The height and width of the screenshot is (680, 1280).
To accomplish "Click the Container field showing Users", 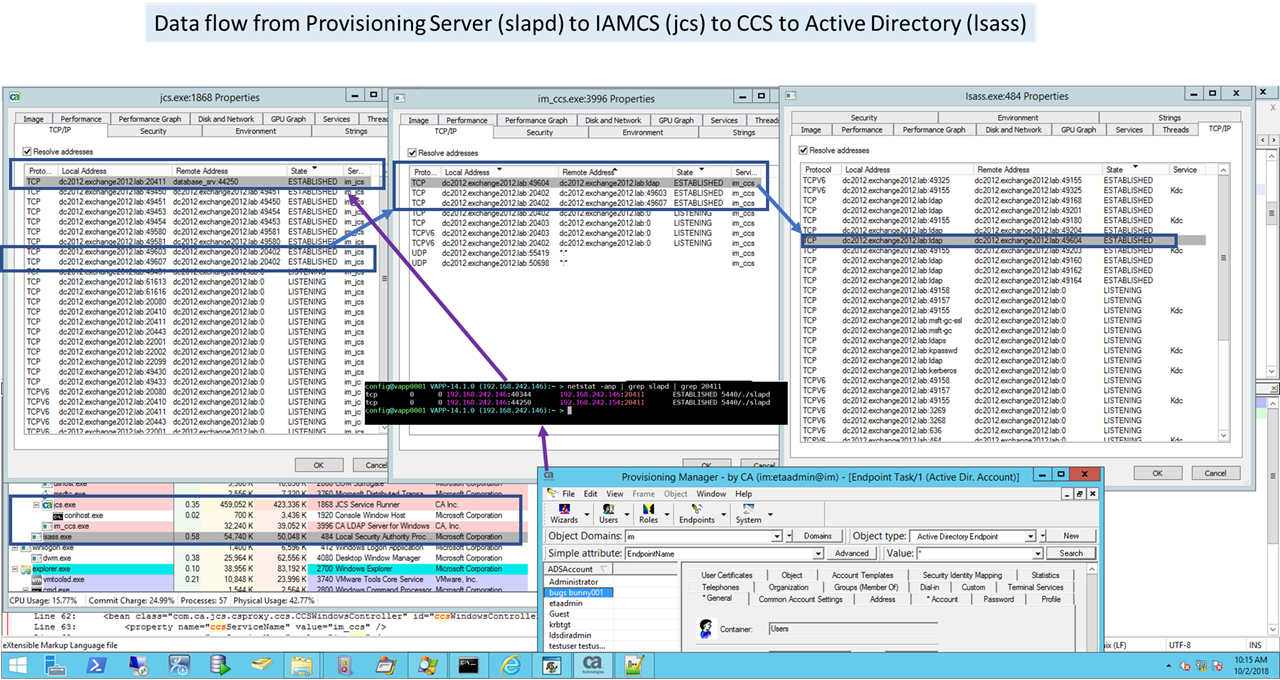I will pos(853,629).
